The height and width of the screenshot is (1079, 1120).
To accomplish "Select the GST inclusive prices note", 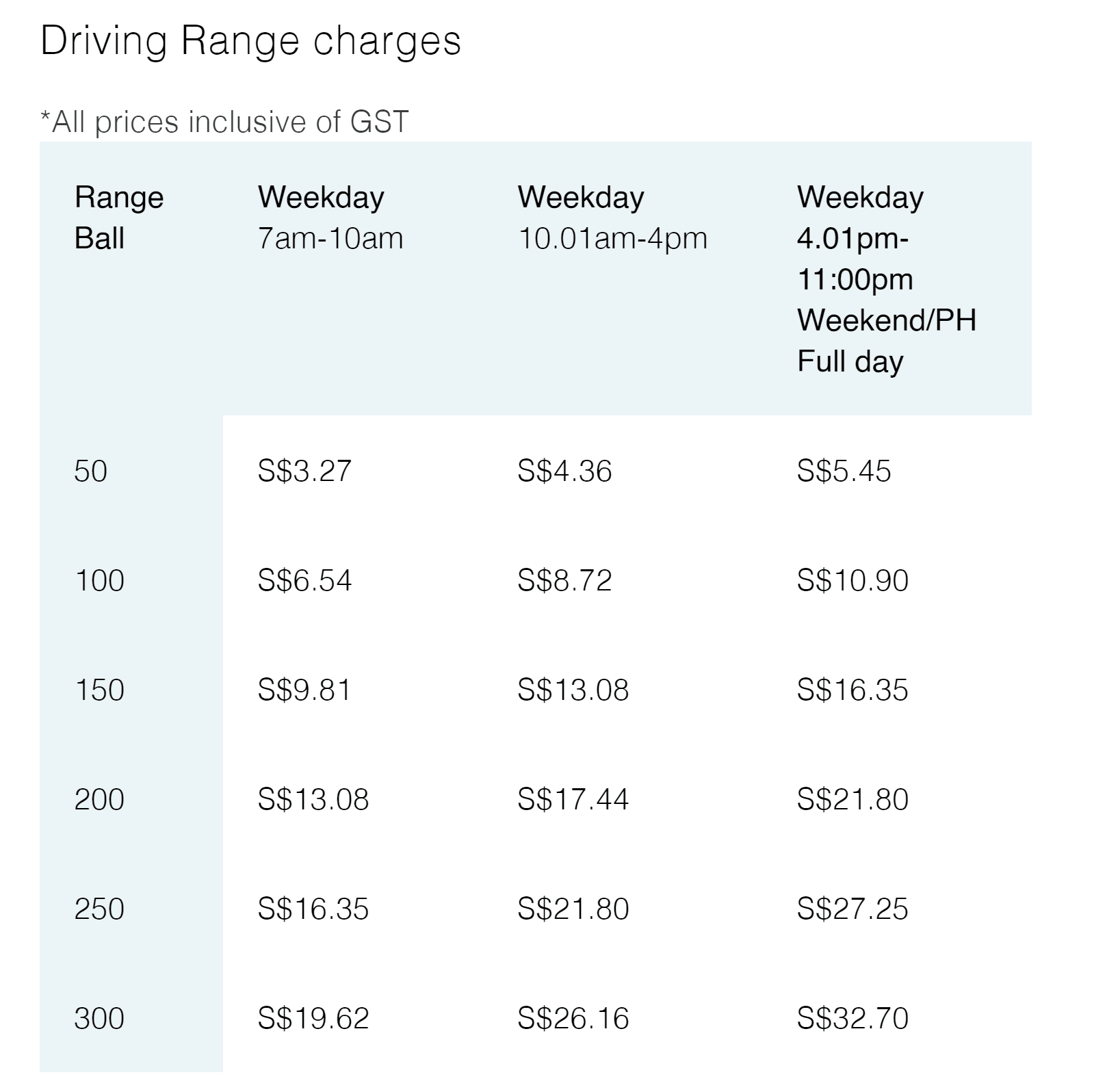I will (224, 122).
